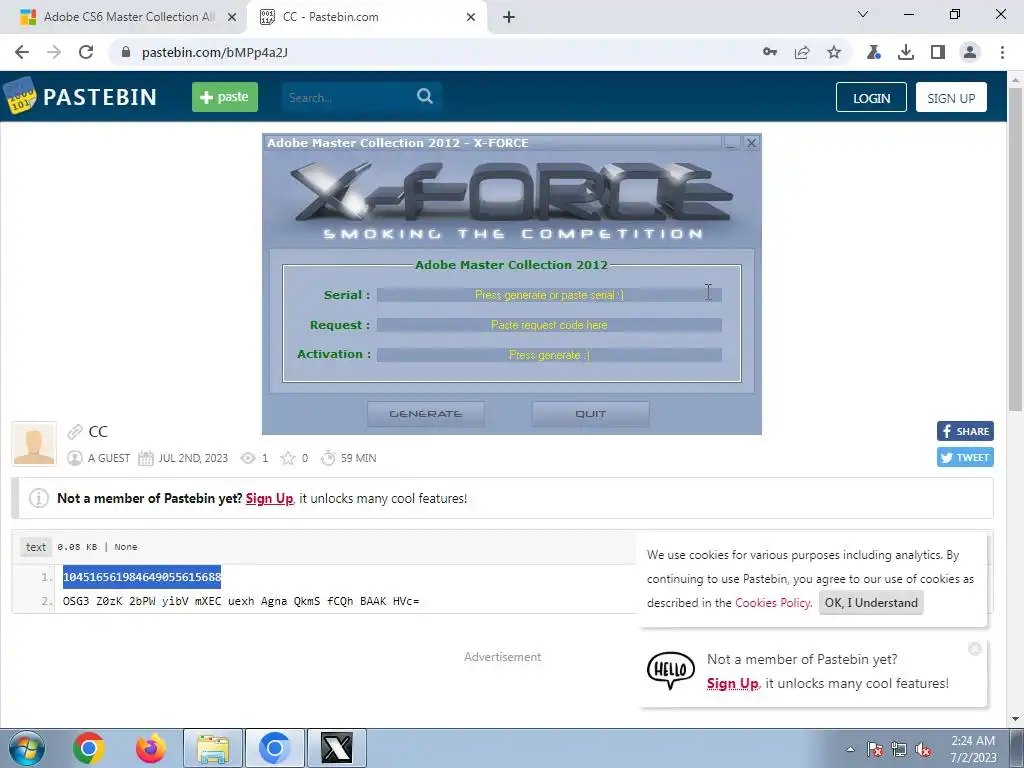Open the X-Force keygen taskbar icon
Viewport: 1024px width, 768px height.
[x=337, y=748]
